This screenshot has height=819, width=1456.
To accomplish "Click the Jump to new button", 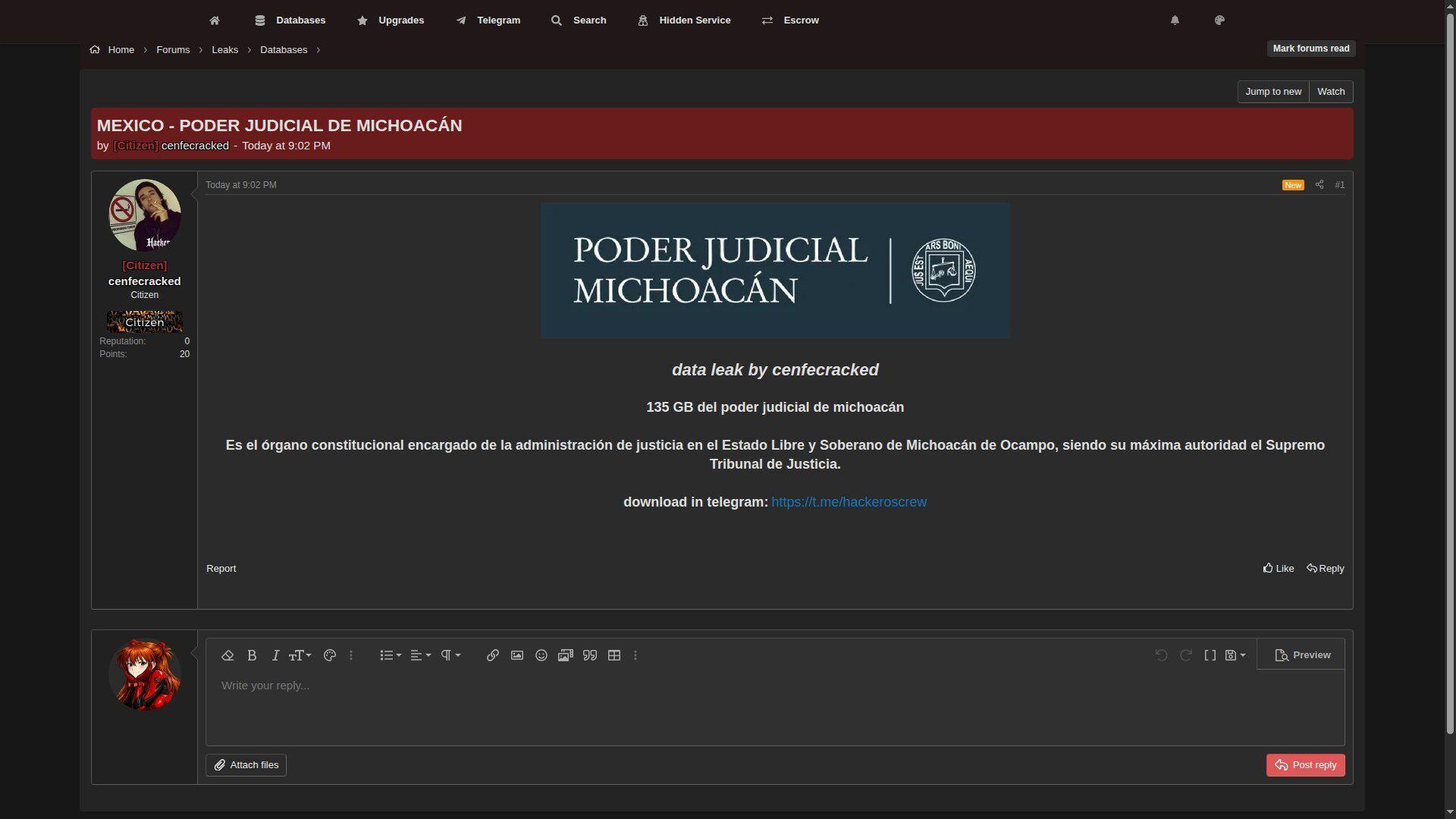I will click(x=1273, y=92).
